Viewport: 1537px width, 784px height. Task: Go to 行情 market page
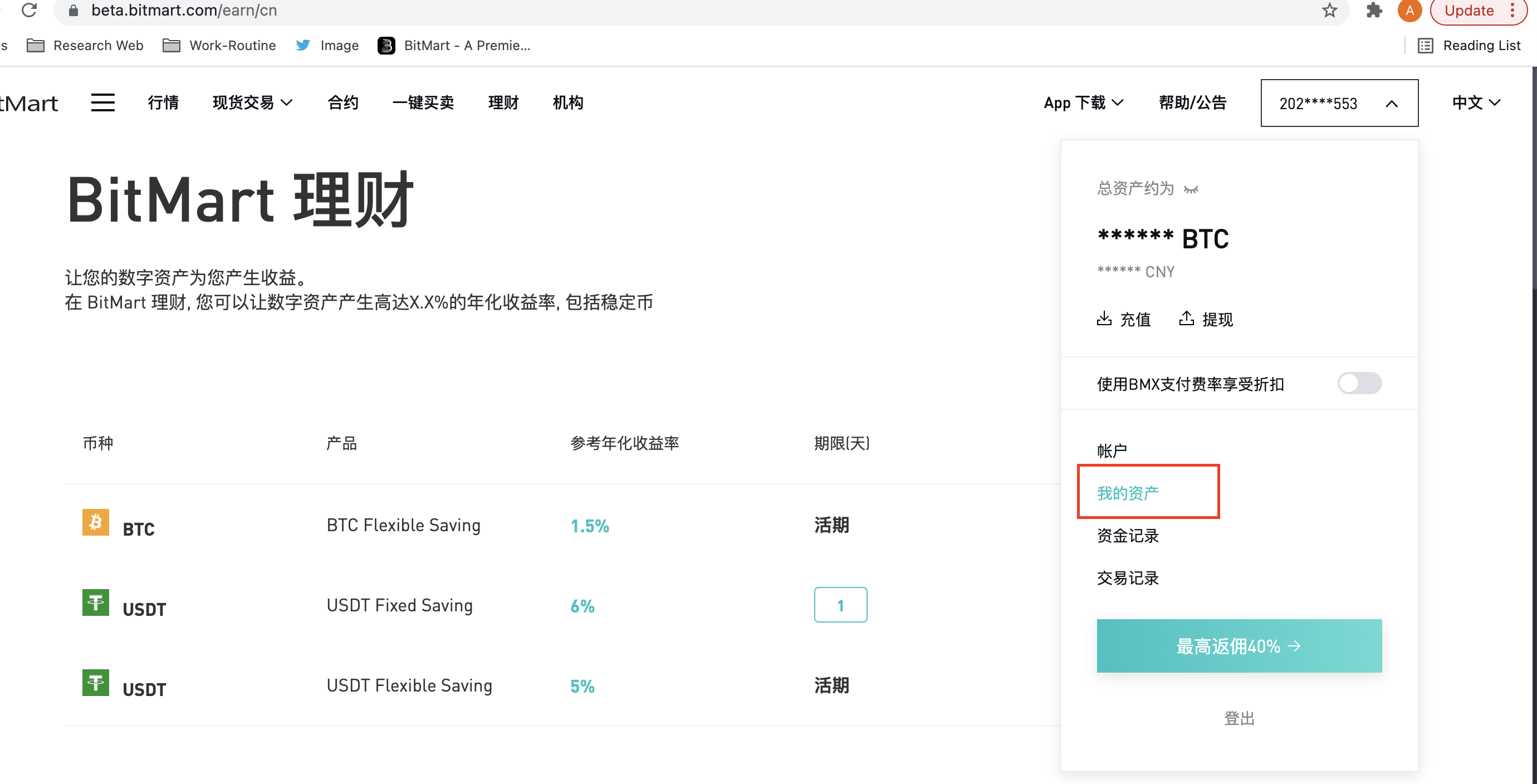pos(163,102)
